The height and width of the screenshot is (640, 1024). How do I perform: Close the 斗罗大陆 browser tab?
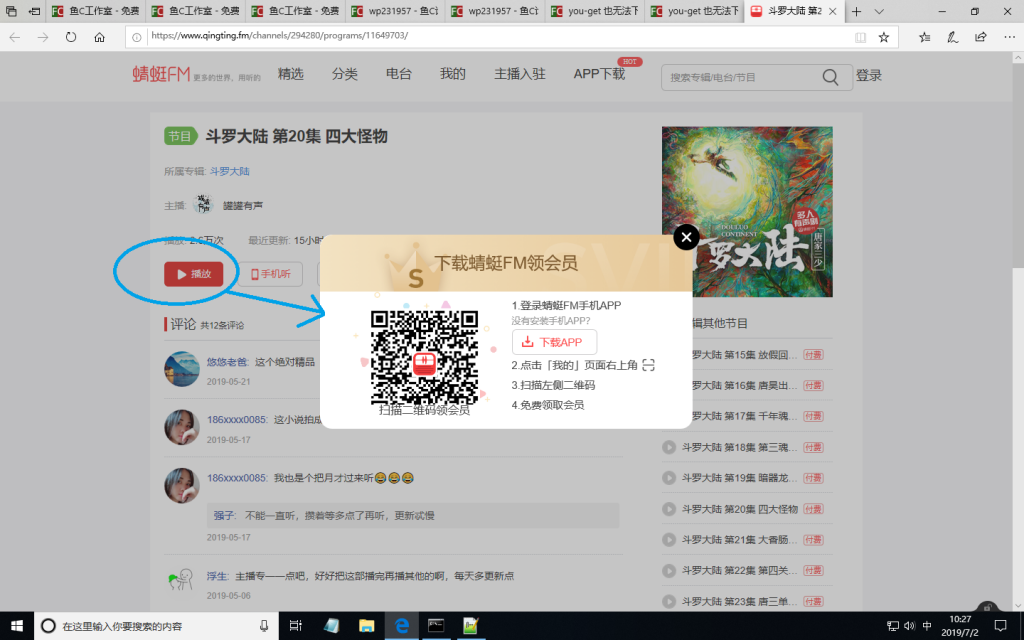(833, 11)
